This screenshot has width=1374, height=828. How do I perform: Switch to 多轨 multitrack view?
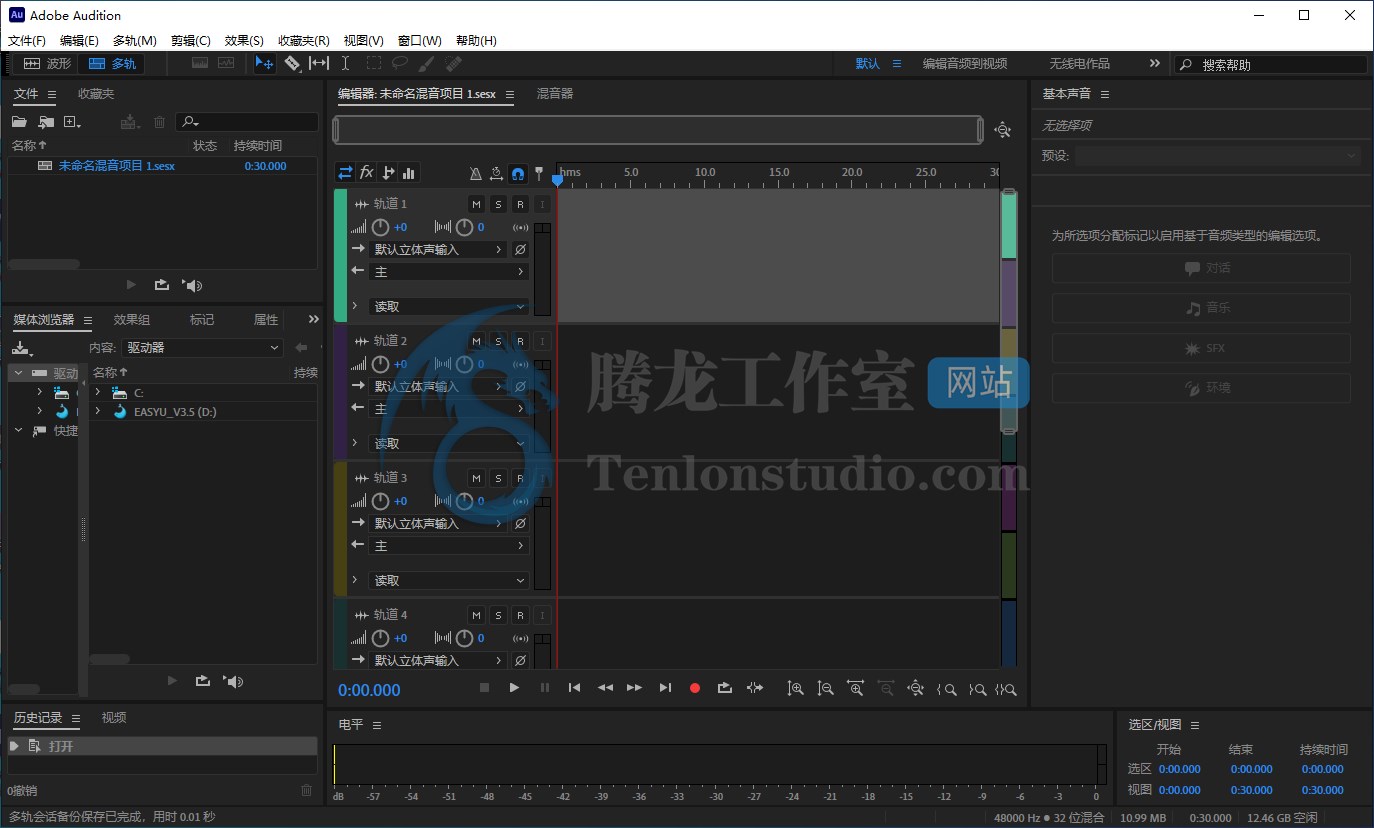(111, 63)
